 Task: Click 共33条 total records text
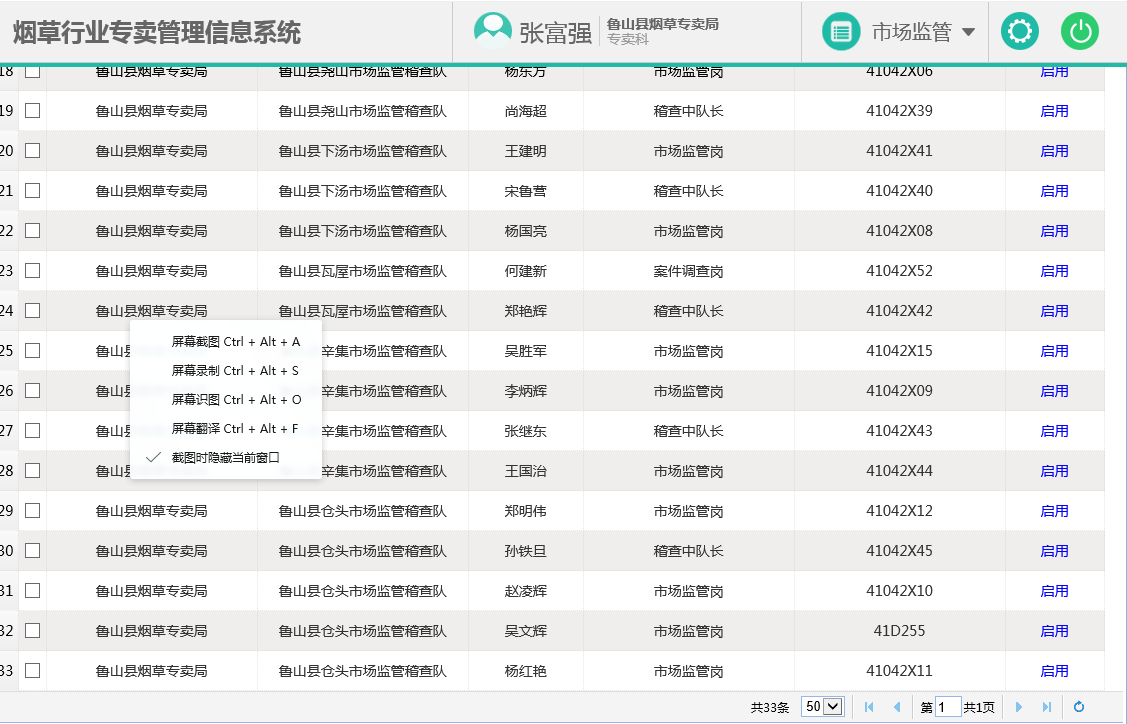tap(770, 707)
